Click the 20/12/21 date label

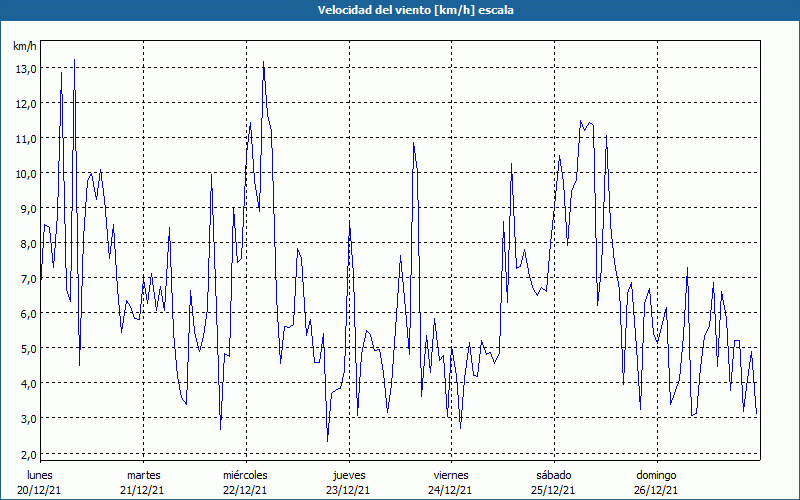pos(39,490)
